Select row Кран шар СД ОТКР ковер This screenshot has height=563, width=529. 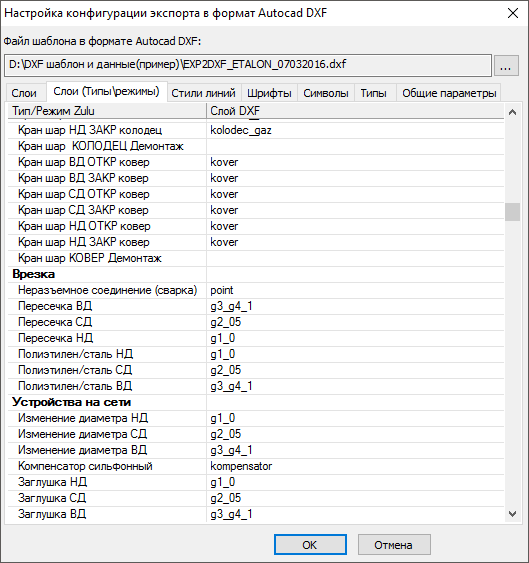click(x=256, y=194)
